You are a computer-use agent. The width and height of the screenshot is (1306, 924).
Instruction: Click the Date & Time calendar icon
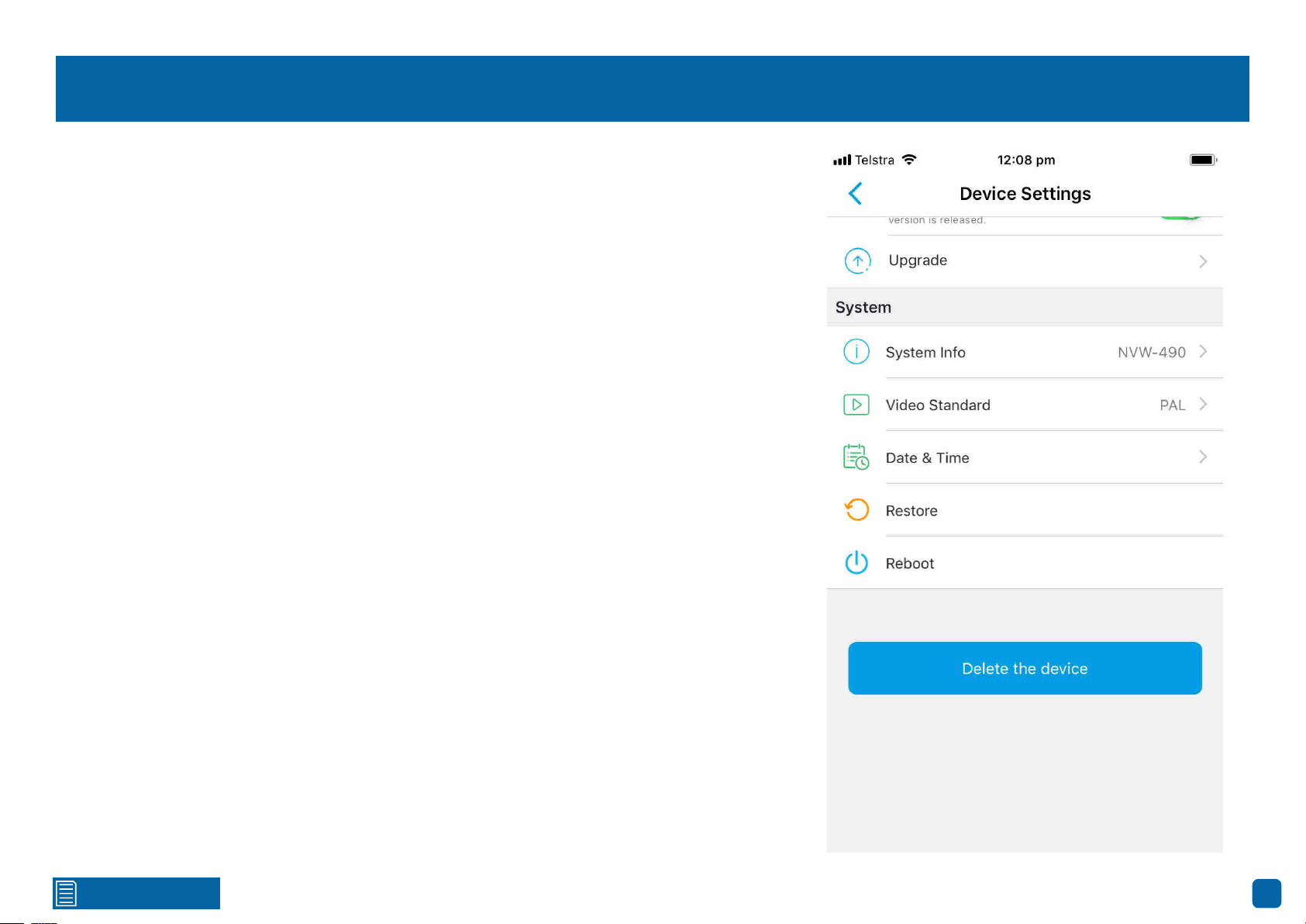tap(856, 457)
